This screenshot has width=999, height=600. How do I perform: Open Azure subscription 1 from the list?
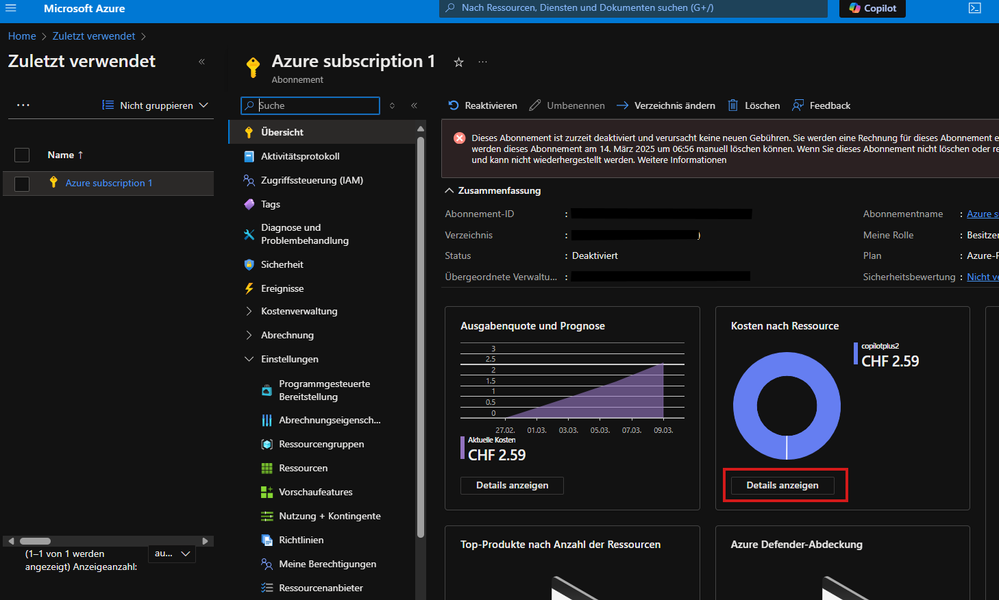109,183
